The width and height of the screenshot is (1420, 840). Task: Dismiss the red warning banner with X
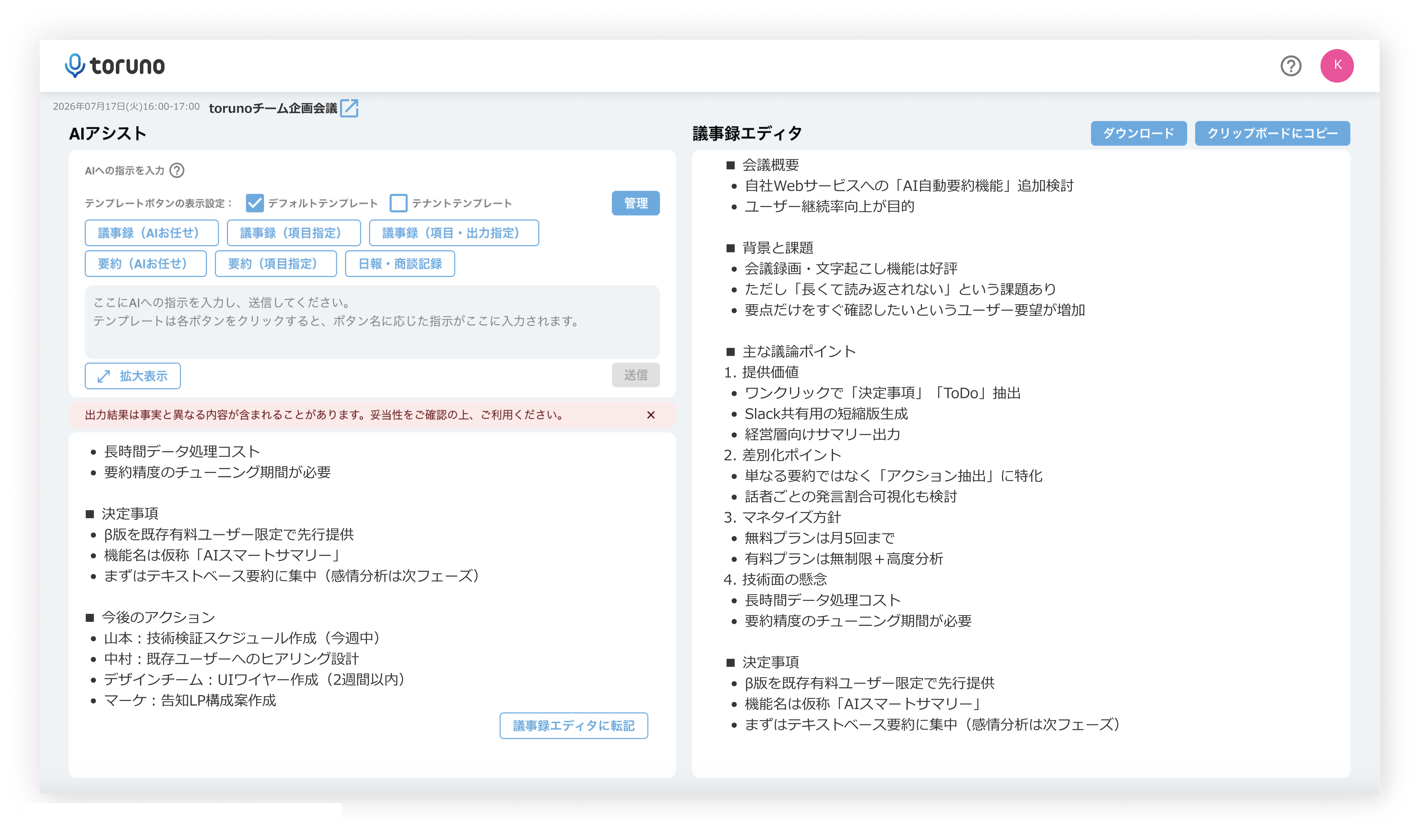[650, 415]
